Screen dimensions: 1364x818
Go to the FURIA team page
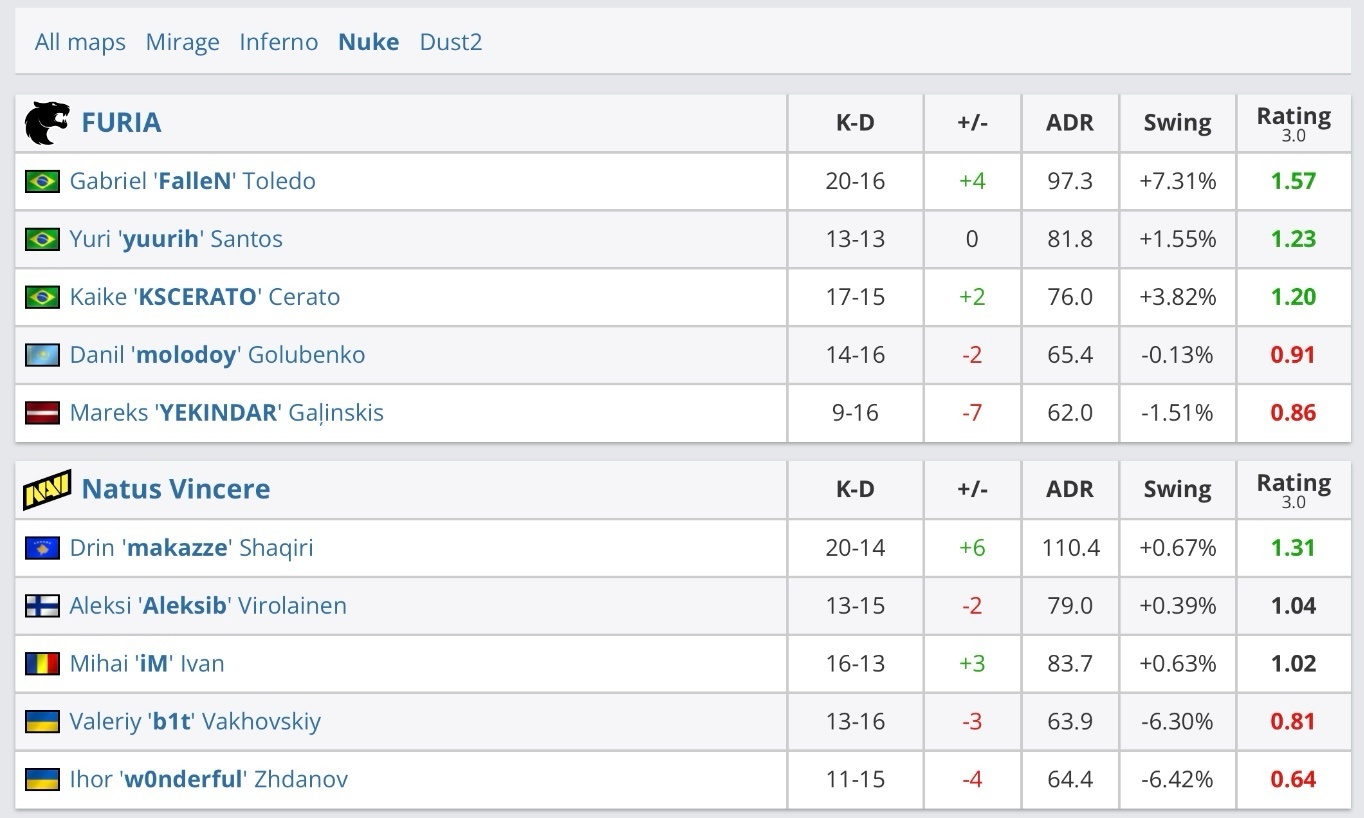pos(121,122)
